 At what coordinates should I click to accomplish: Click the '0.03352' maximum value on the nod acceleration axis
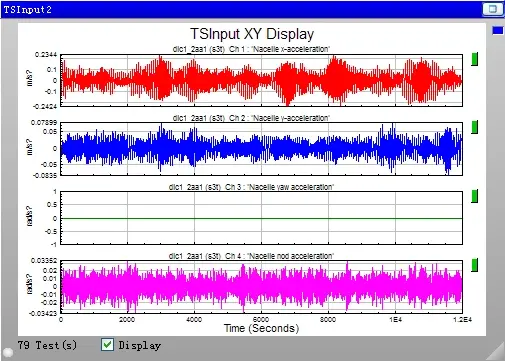(44, 260)
